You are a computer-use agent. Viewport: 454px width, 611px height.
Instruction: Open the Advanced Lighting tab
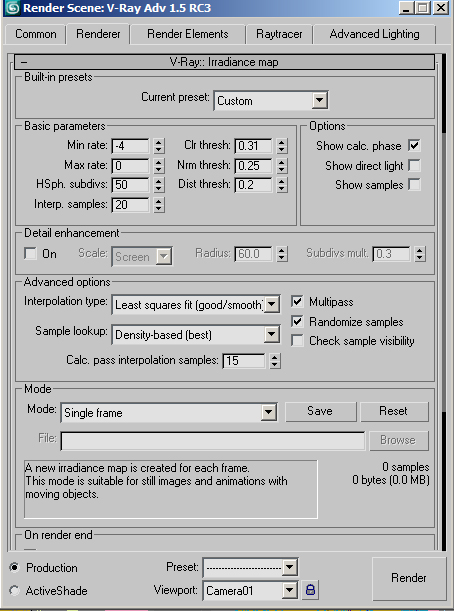click(375, 34)
